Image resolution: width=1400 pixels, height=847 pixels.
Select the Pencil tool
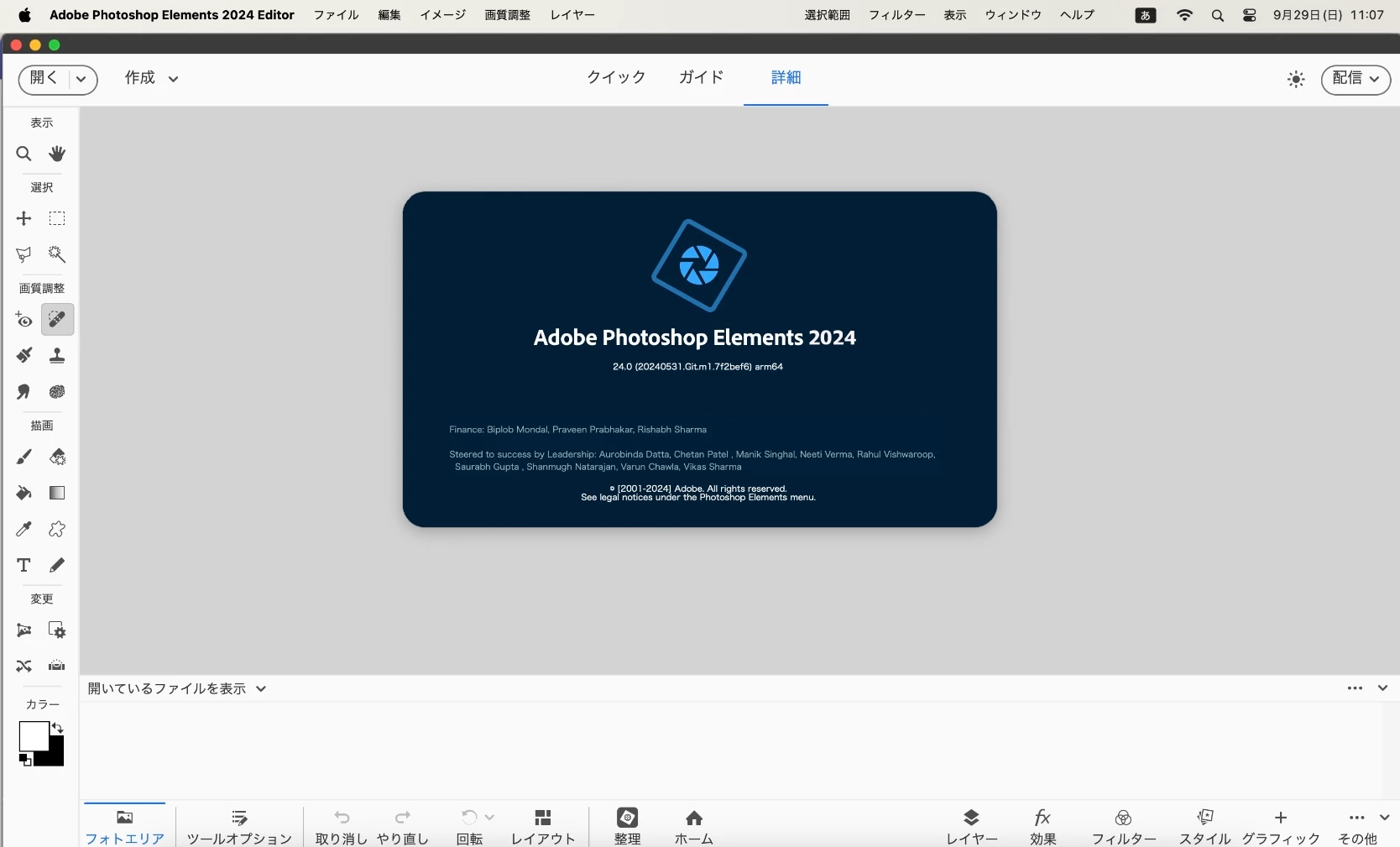pos(57,565)
